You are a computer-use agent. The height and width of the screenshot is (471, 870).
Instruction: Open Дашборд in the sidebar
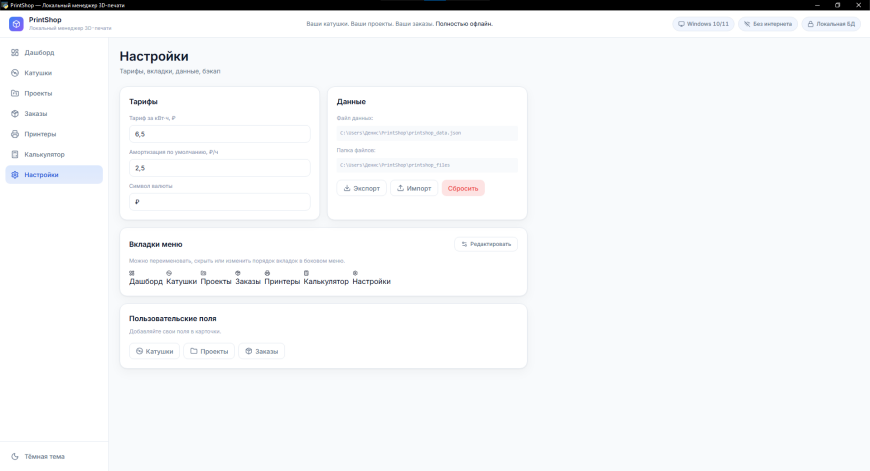point(54,53)
